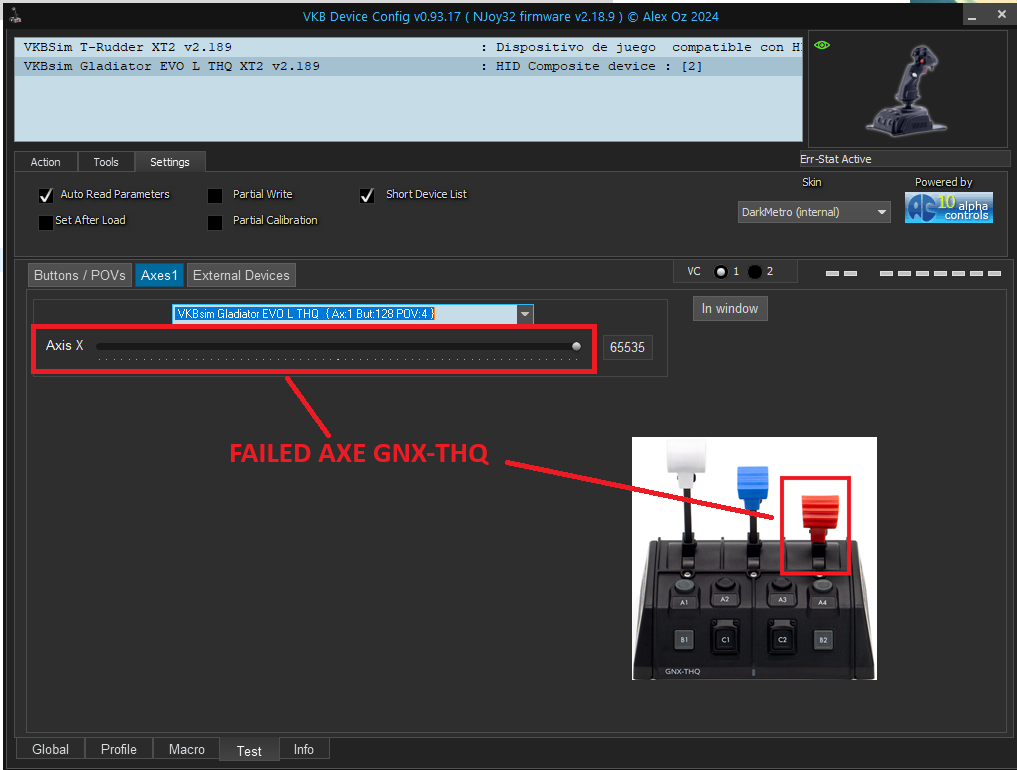This screenshot has height=770, width=1017.
Task: Open the Info bottom tab
Action: [x=304, y=749]
